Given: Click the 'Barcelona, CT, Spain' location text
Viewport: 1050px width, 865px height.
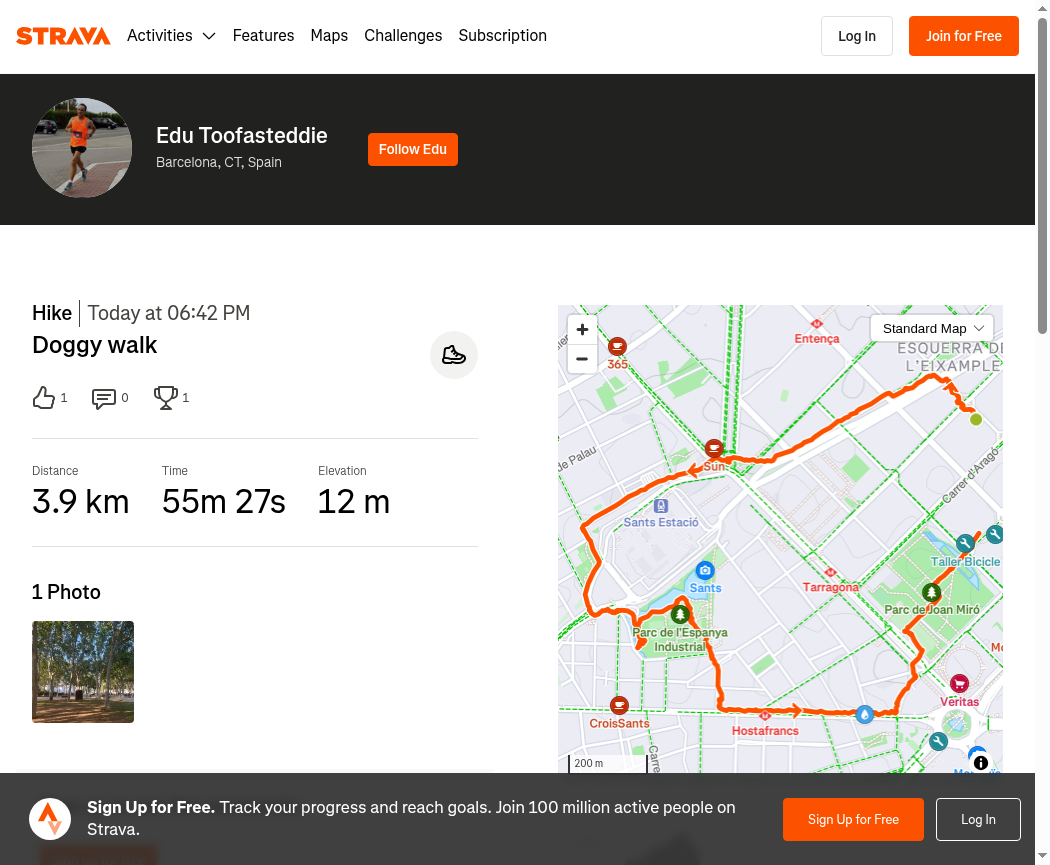Looking at the screenshot, I should [x=219, y=163].
